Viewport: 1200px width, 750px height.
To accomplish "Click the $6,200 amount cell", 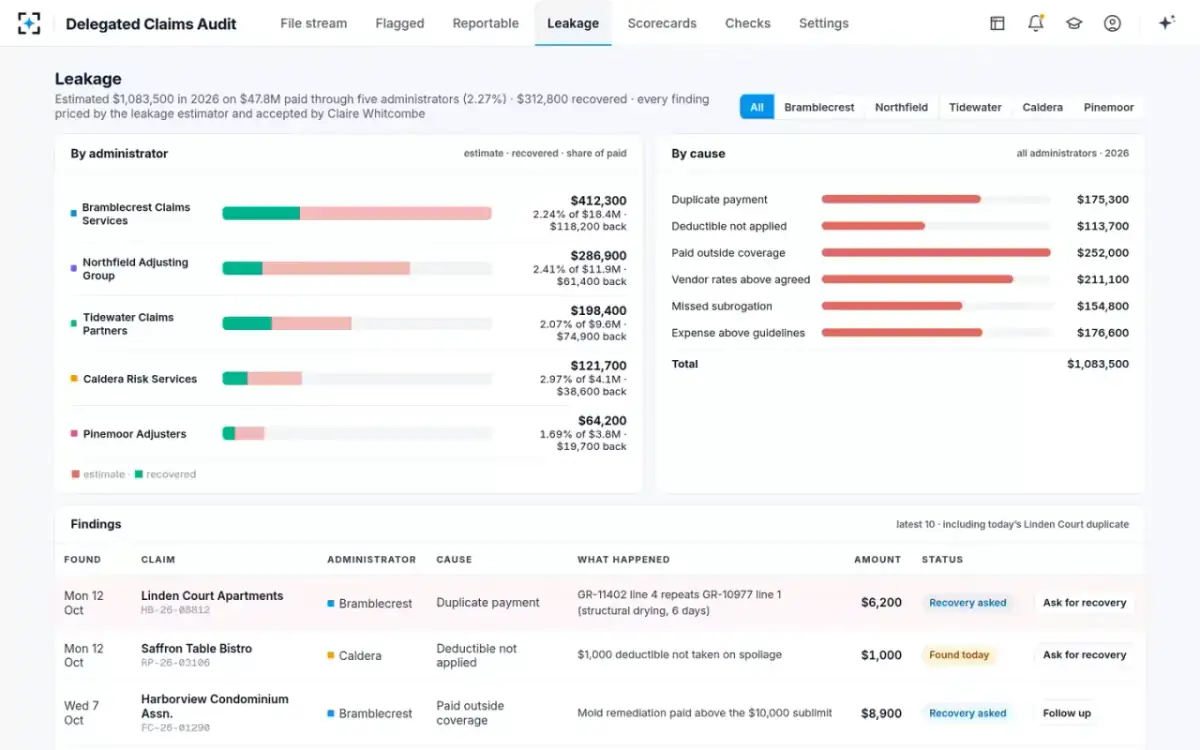I will coord(881,603).
